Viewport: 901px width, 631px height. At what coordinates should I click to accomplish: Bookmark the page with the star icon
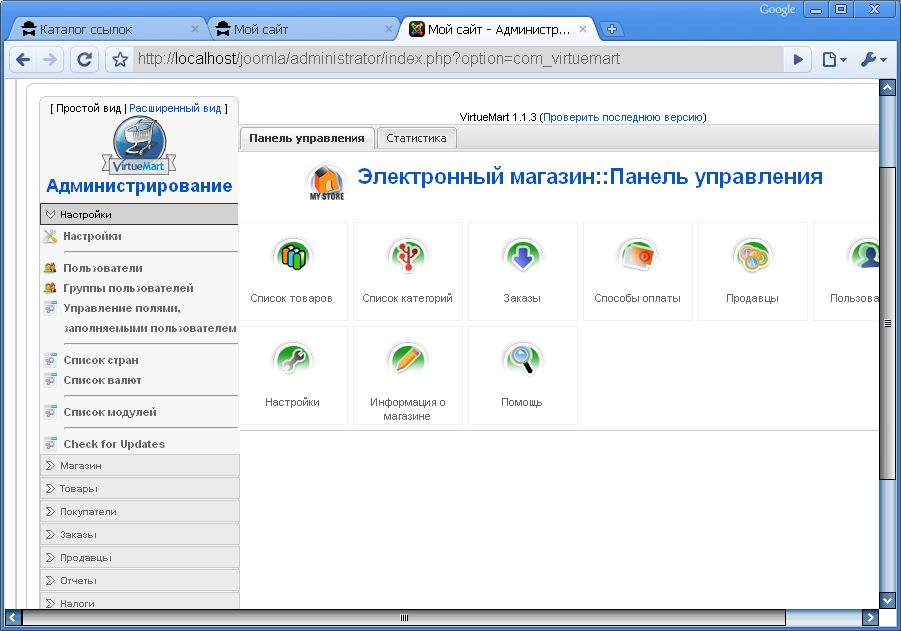click(x=120, y=59)
